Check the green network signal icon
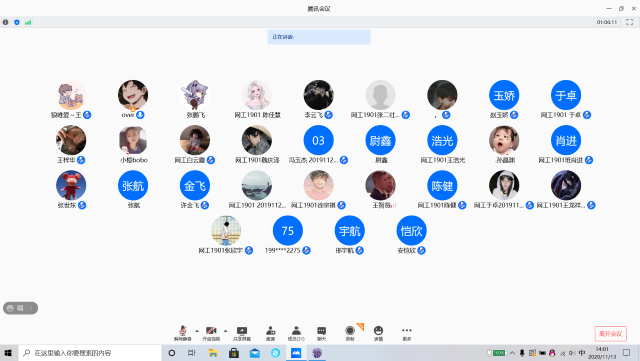Screen dimensions: 640x361 tap(28, 22)
